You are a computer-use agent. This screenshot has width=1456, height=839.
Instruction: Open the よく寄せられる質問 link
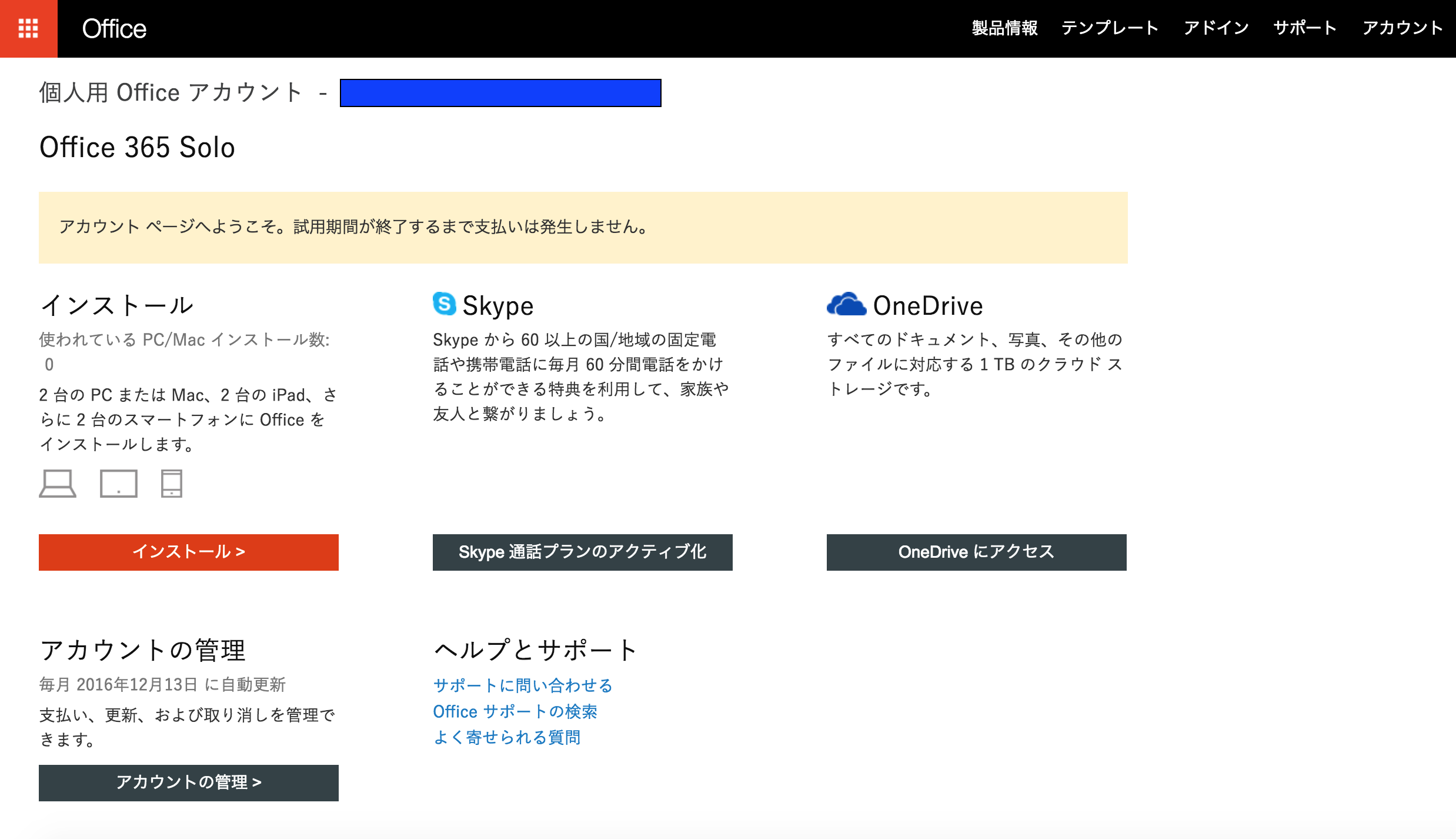click(507, 737)
